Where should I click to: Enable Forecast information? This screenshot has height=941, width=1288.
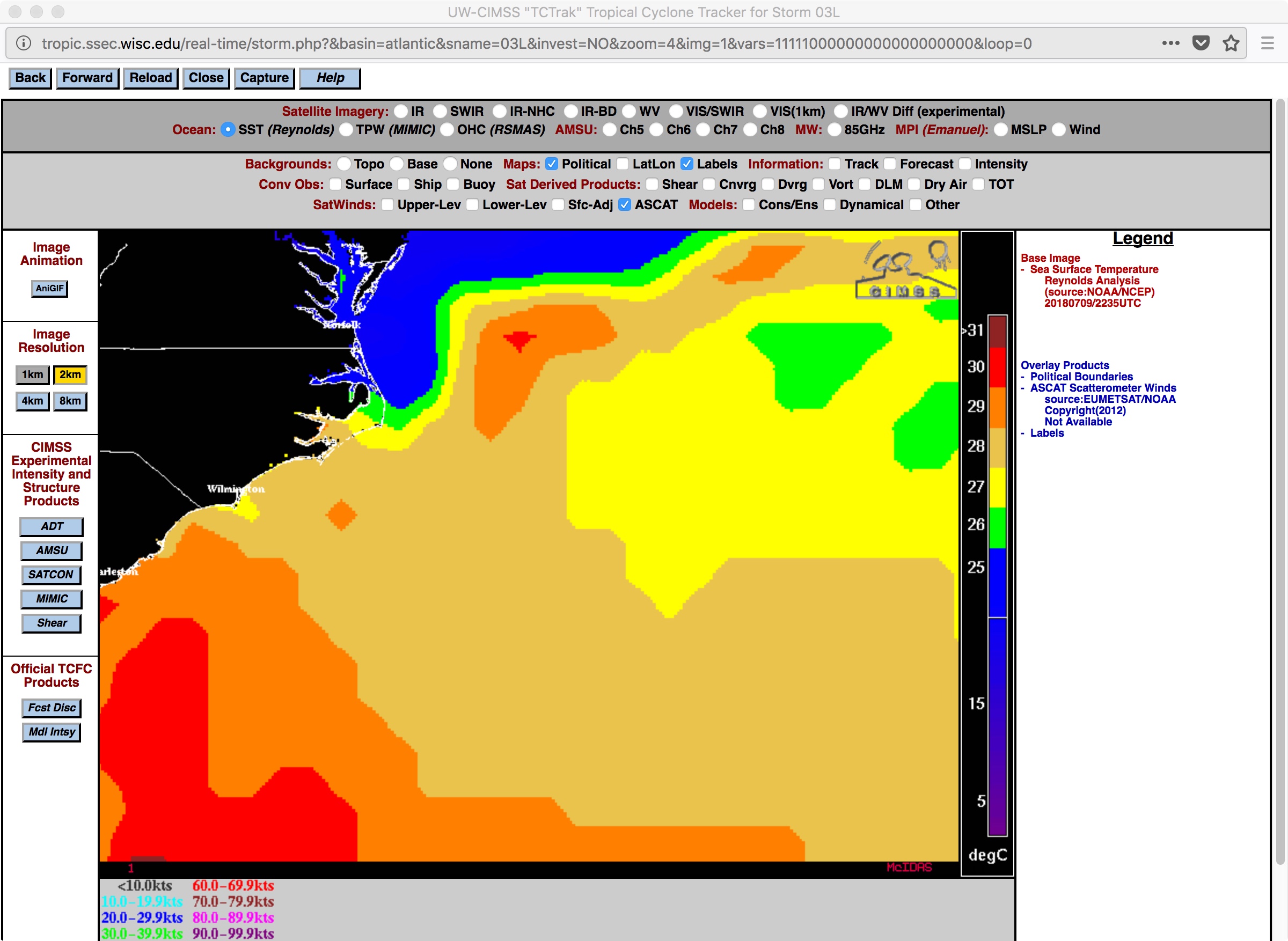(890, 164)
